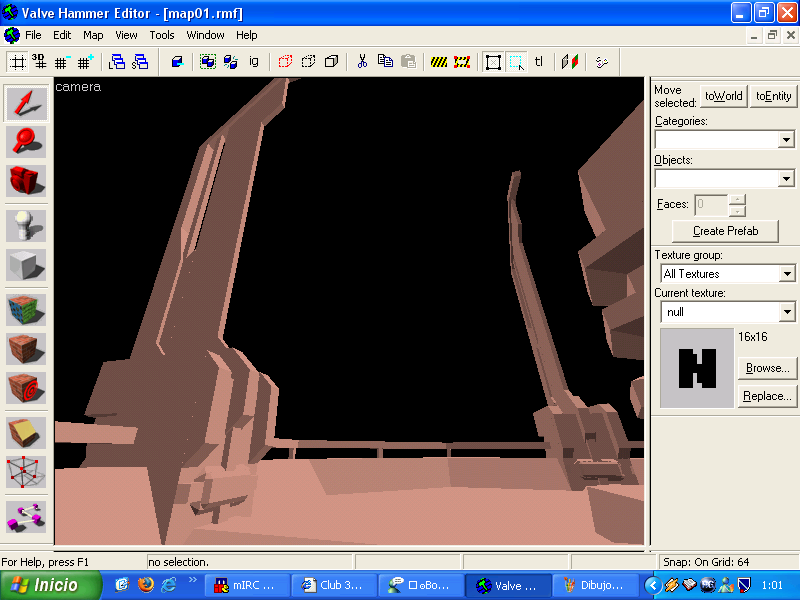
Task: Use the larger grid toolbar icon
Action: (85, 62)
